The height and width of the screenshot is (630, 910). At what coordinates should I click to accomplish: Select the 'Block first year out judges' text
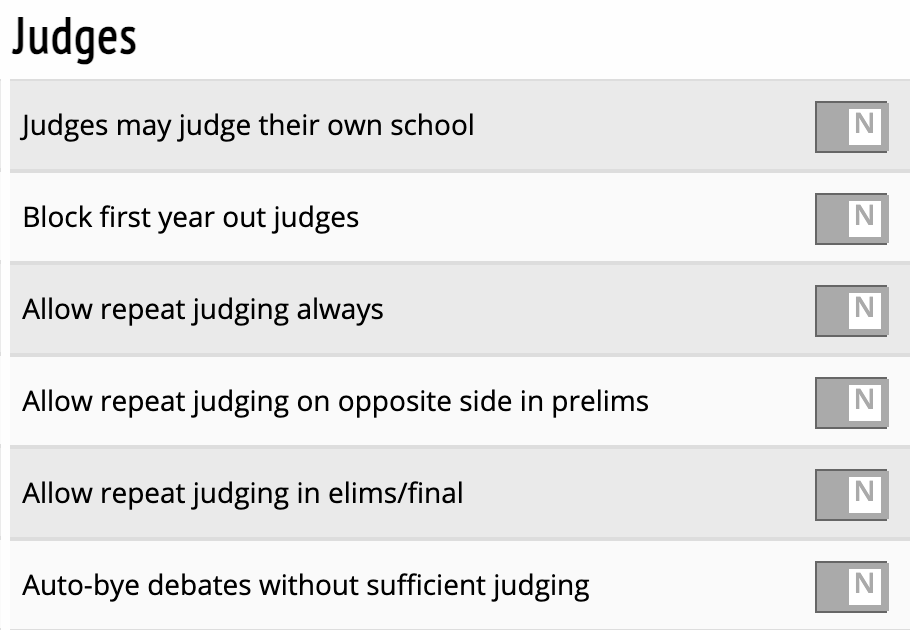[190, 217]
